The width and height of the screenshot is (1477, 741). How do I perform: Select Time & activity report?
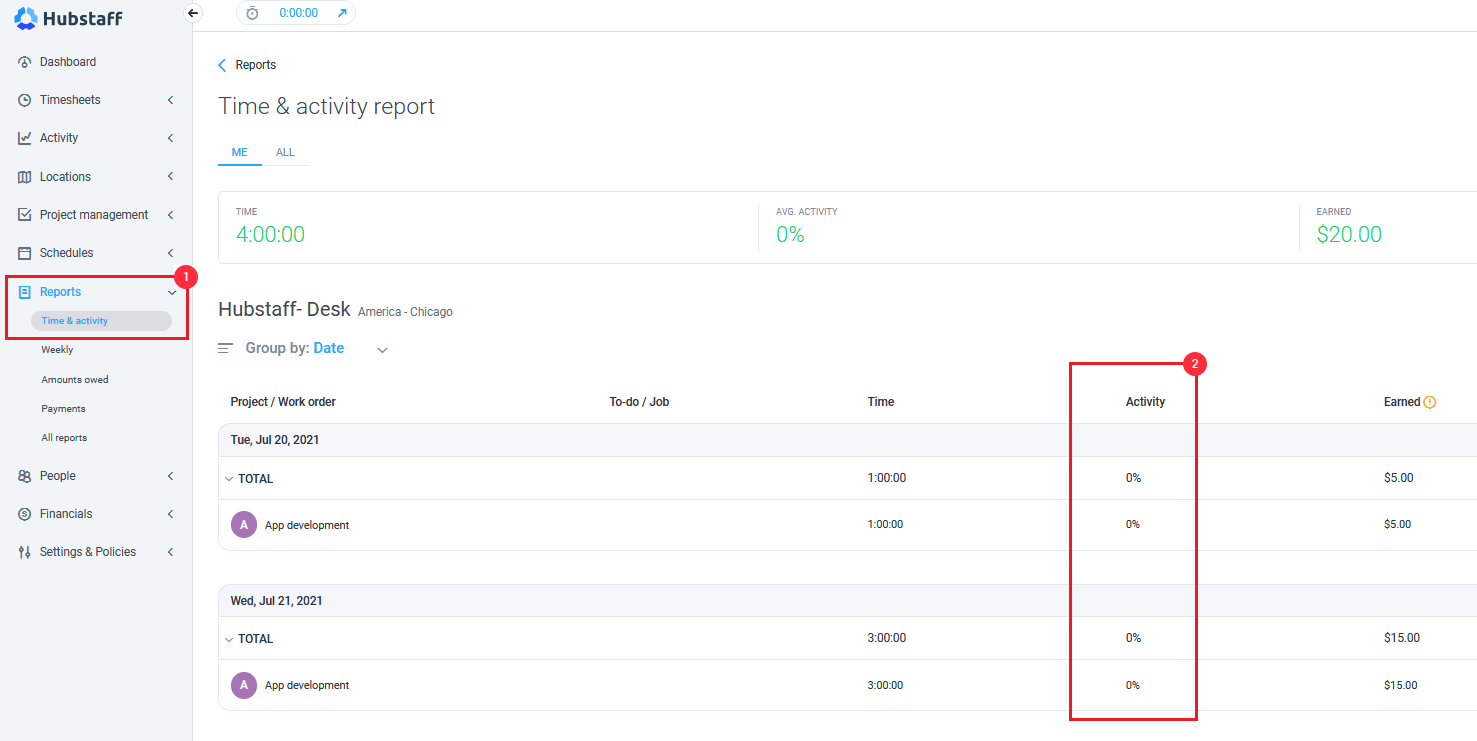(x=101, y=321)
